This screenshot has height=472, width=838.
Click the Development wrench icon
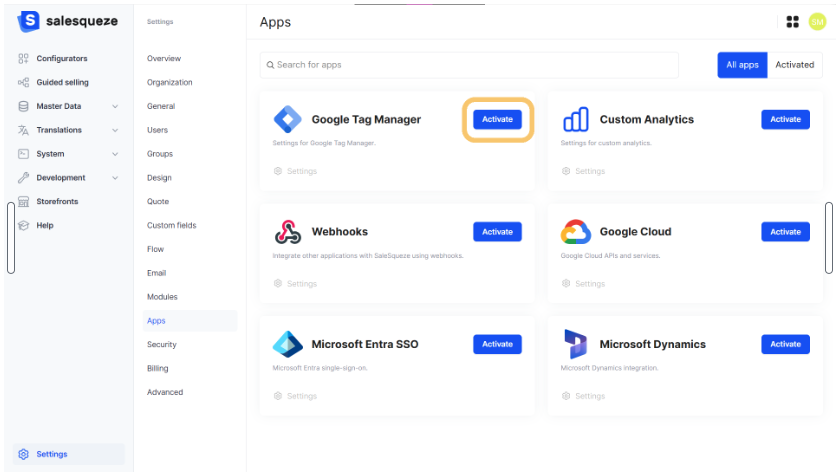pyautogui.click(x=24, y=177)
